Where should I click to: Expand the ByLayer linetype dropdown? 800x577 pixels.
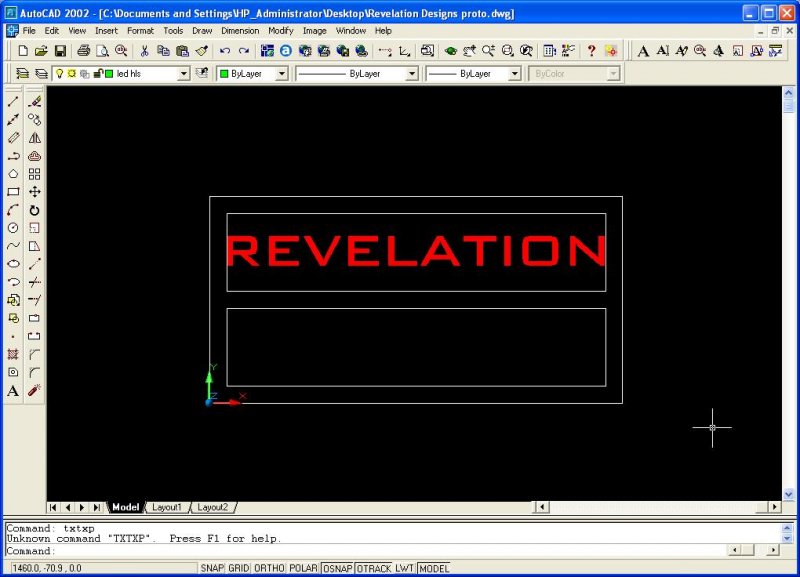tap(411, 74)
